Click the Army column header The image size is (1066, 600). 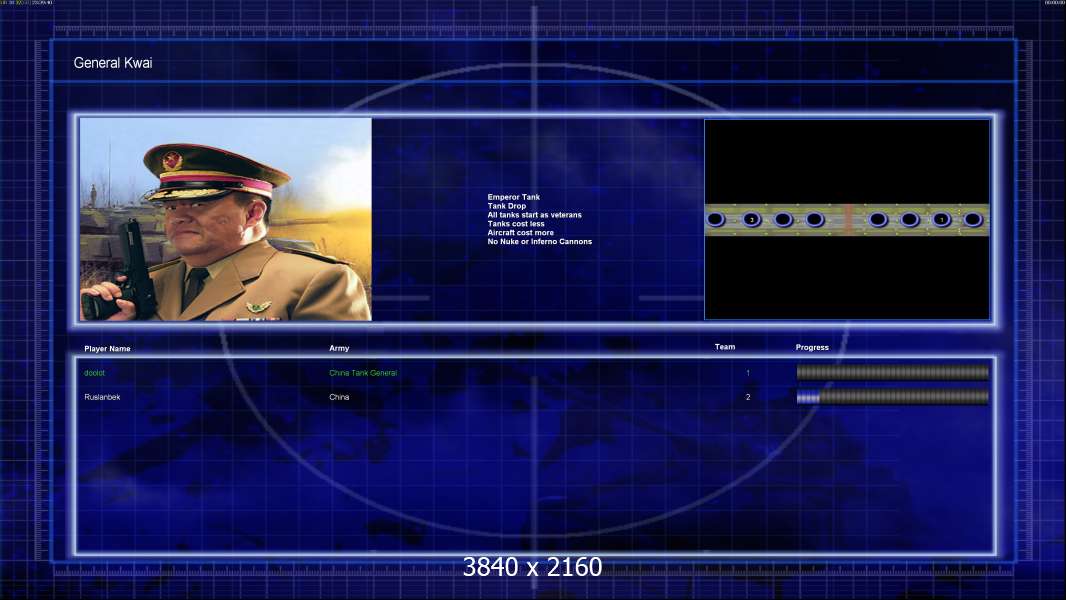[x=339, y=348]
